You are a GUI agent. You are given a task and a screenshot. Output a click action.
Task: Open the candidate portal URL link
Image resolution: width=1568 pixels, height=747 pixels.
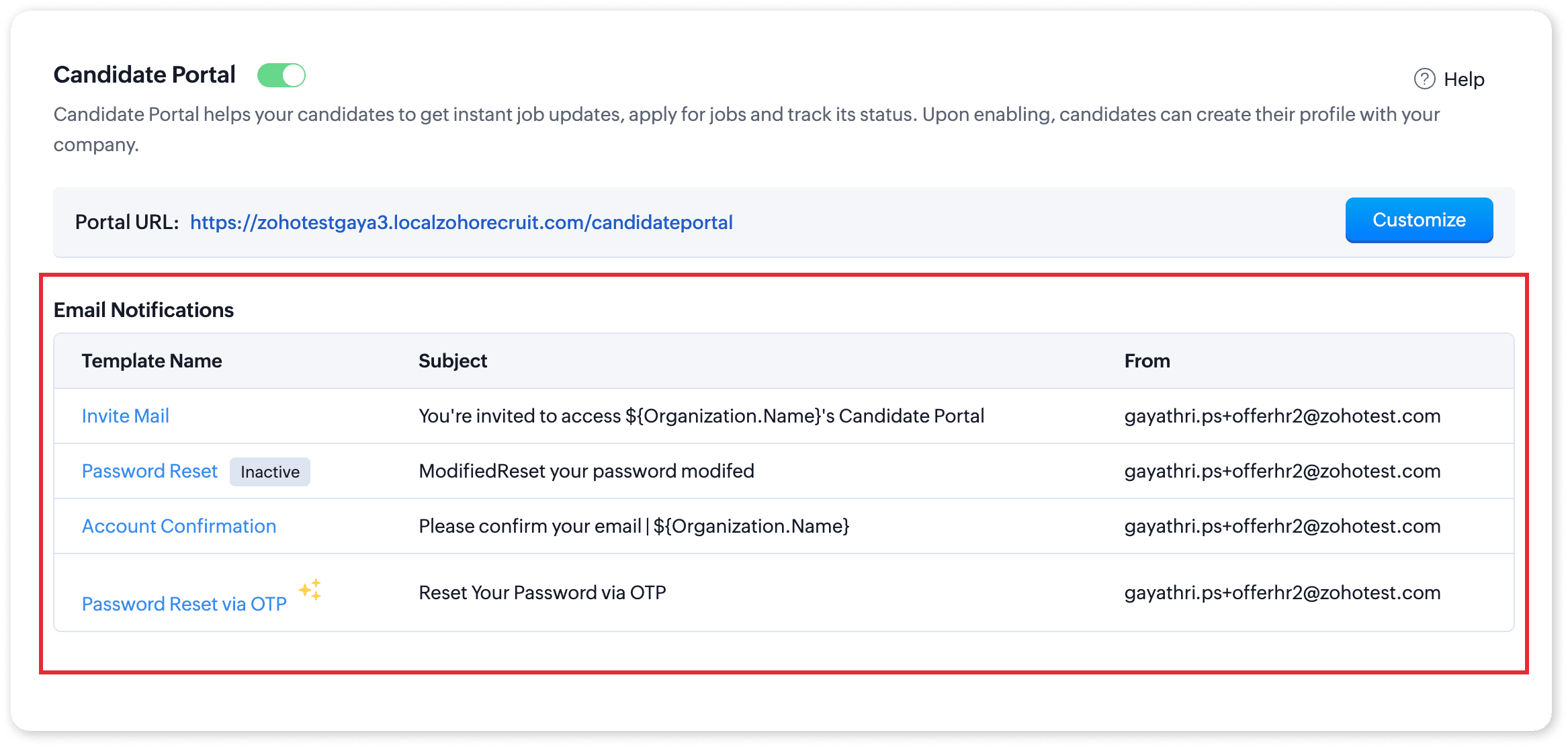point(461,222)
